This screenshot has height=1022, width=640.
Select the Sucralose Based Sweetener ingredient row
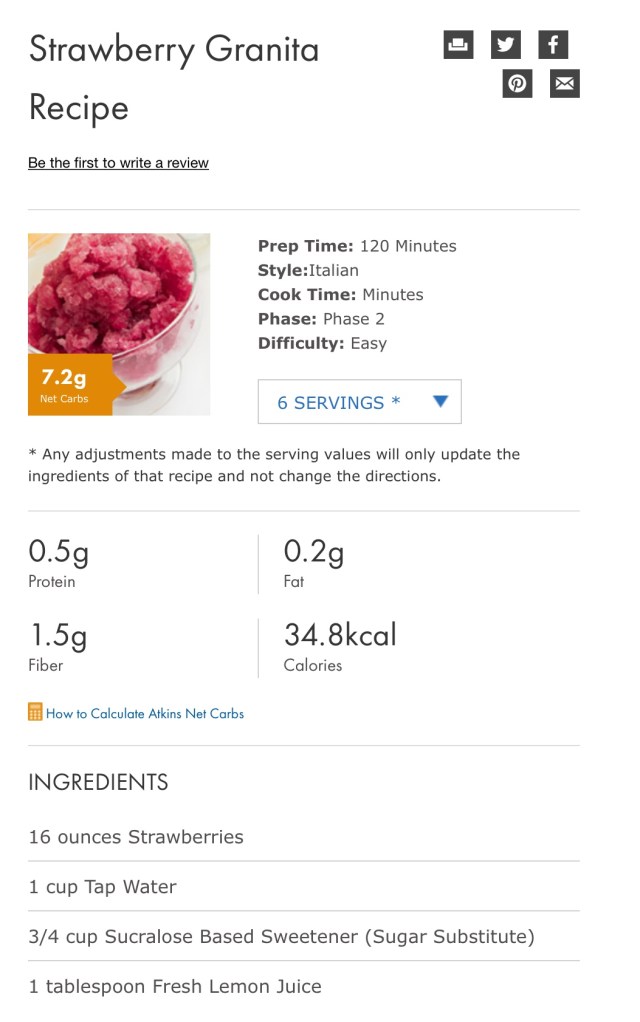pos(281,937)
